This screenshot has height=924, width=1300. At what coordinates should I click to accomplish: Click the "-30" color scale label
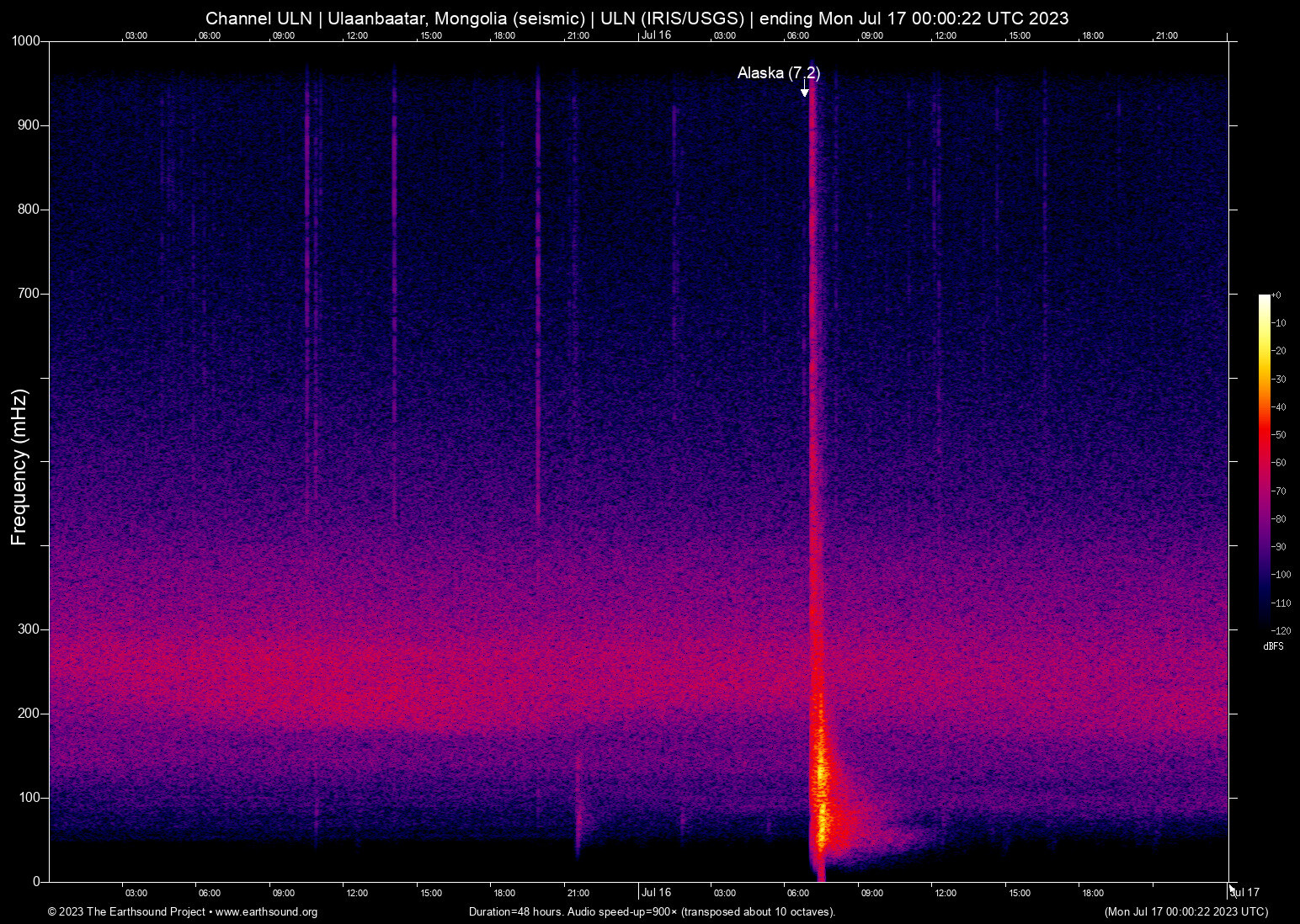pyautogui.click(x=1279, y=380)
